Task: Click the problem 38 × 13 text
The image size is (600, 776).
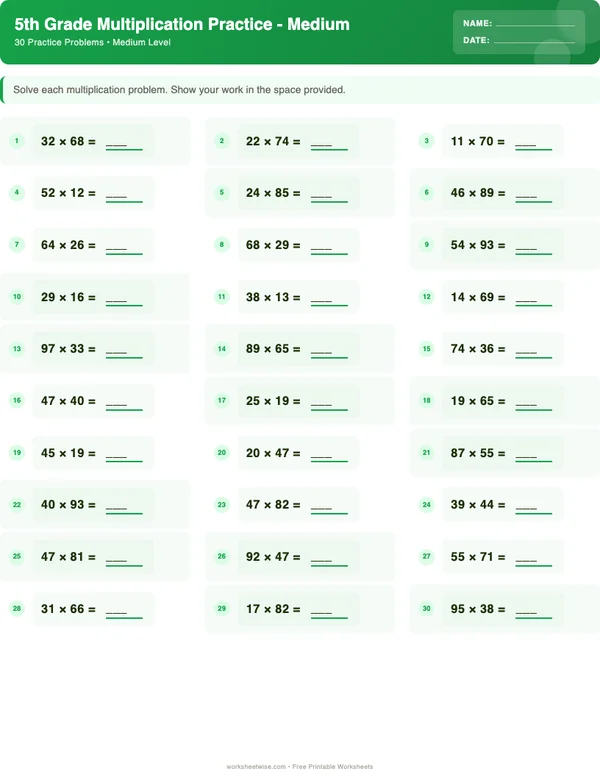Action: (x=267, y=297)
